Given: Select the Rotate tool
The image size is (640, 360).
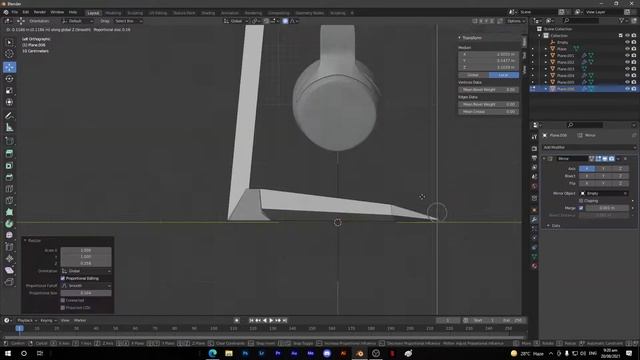Looking at the screenshot, I should (x=9, y=78).
